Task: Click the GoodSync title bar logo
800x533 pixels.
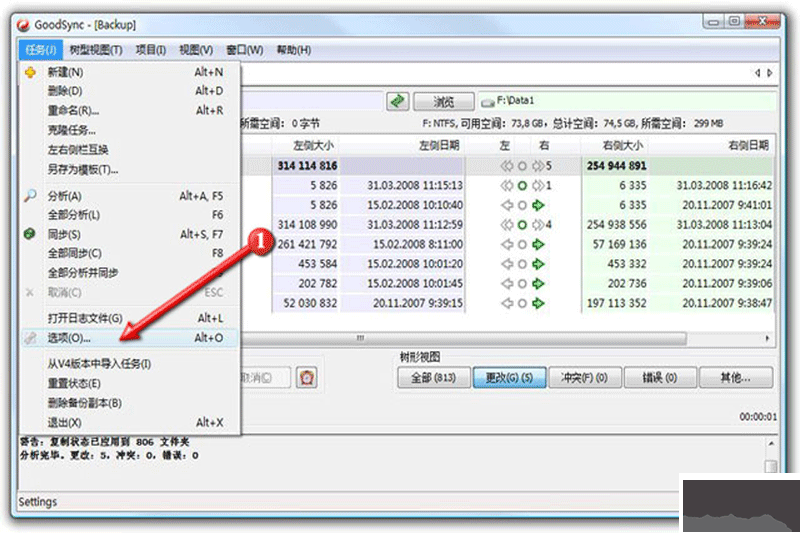Action: (23, 24)
